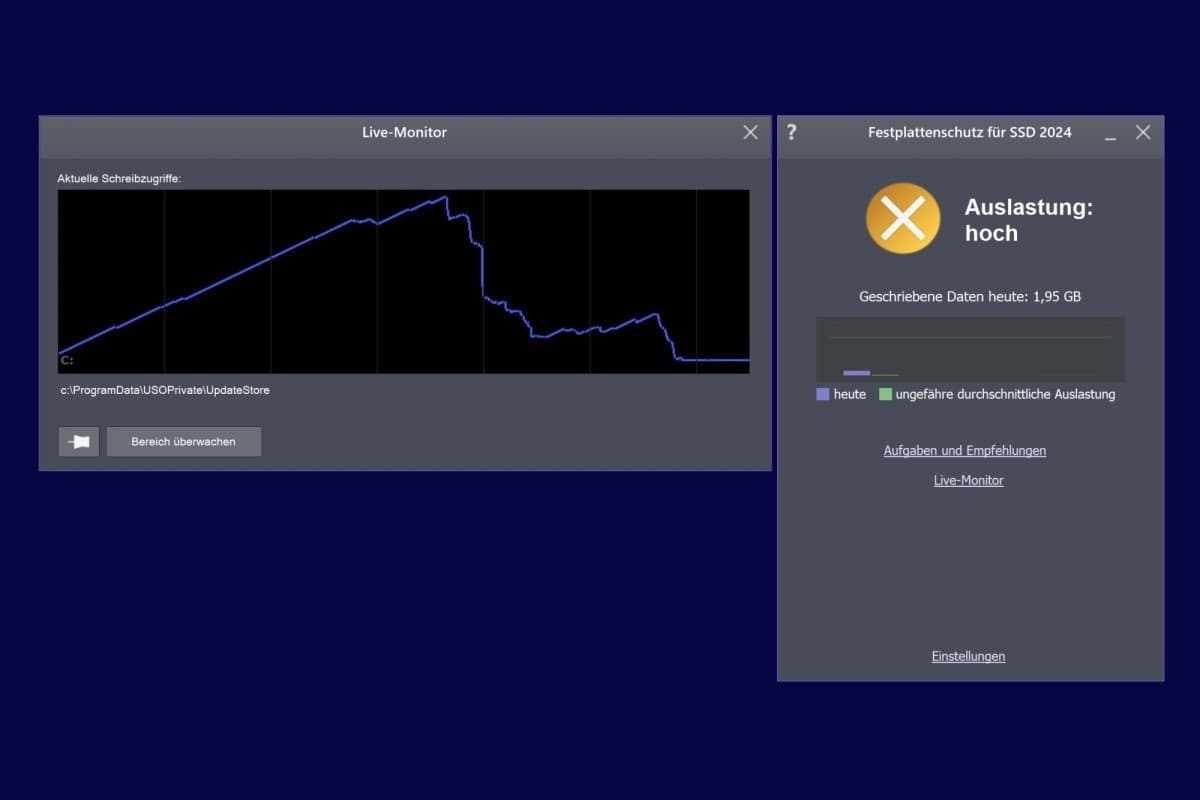Screen dimensions: 1200x800
Task: Click the daily usage bar chart
Action: click(x=969, y=349)
